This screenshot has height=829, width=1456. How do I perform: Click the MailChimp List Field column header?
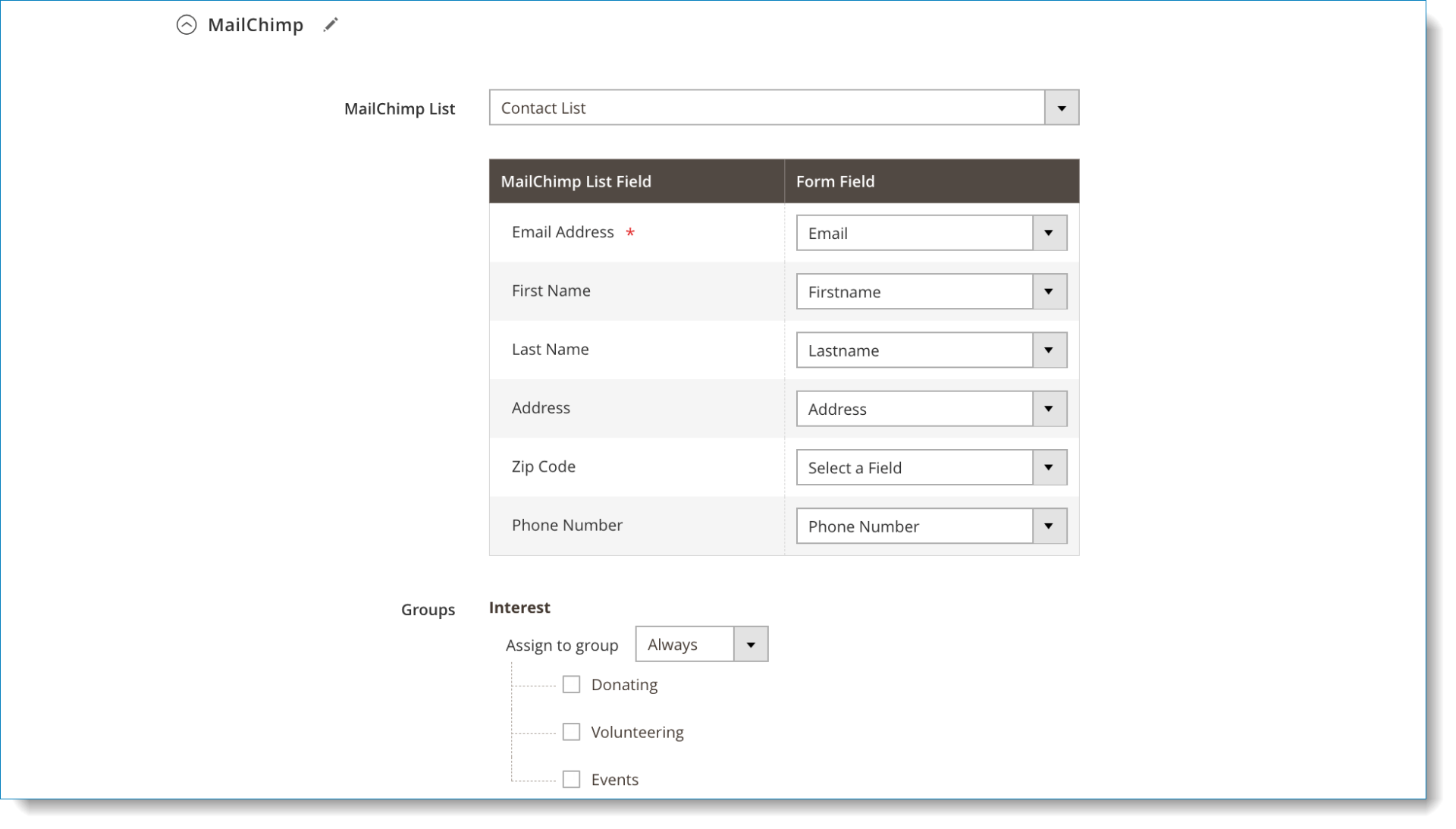coord(636,181)
